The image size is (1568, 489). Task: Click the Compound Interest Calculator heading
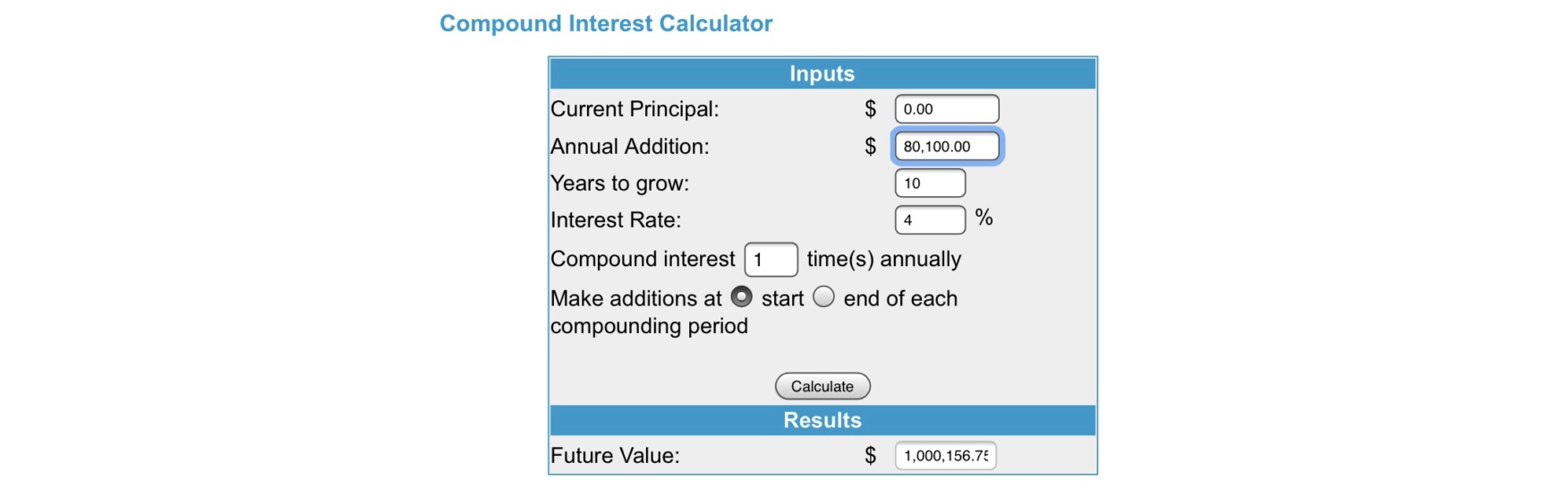606,23
